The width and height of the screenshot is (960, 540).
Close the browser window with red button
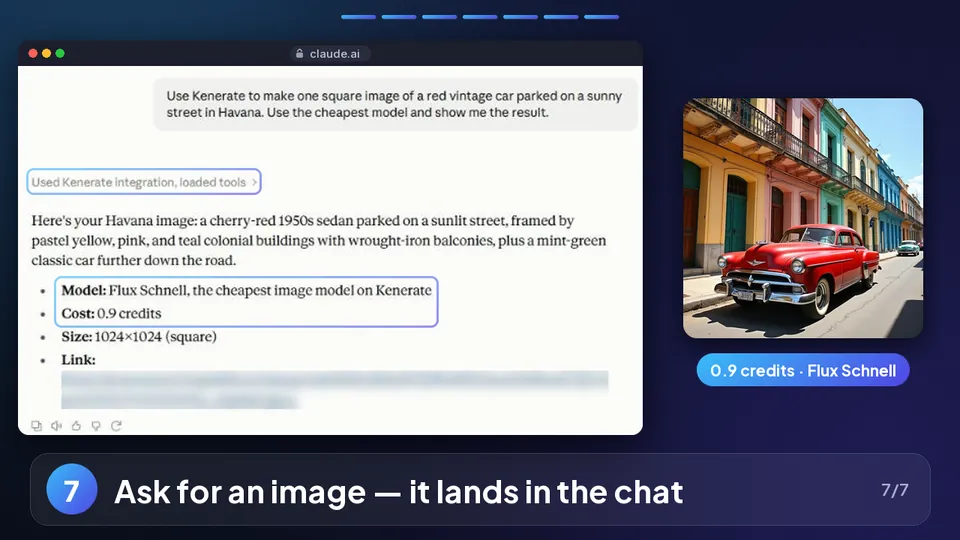point(33,53)
